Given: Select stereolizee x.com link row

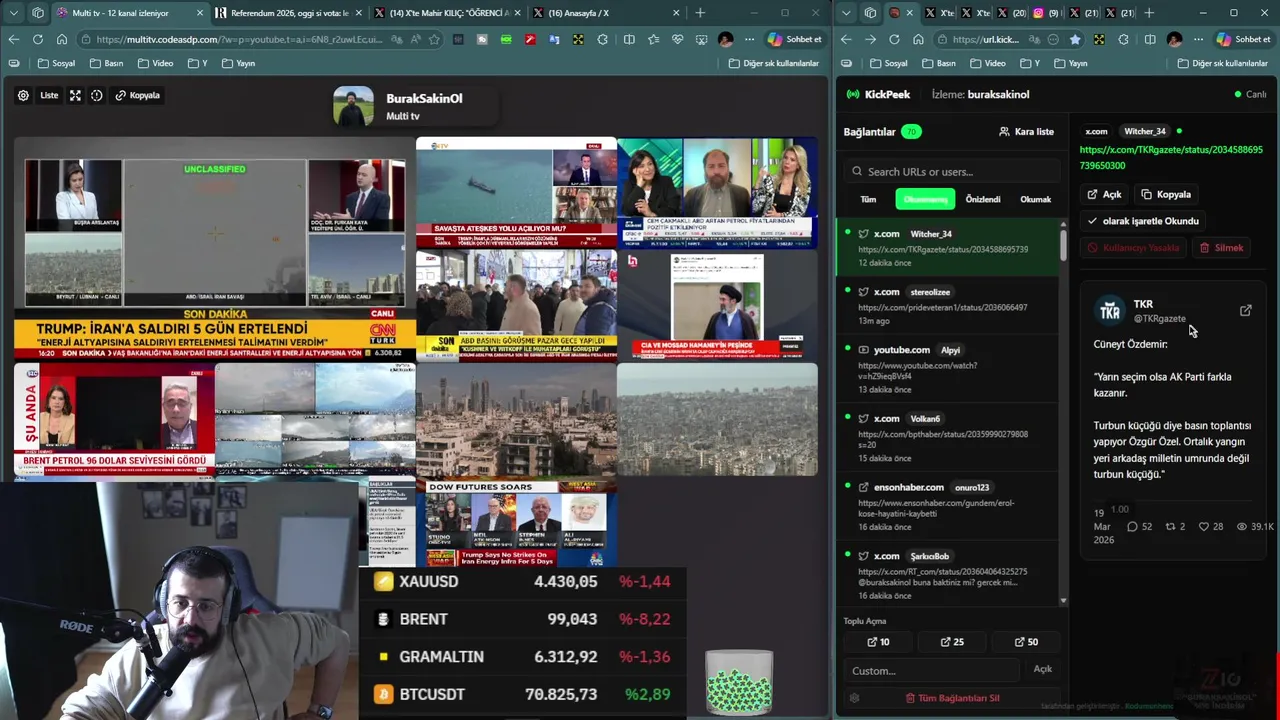Looking at the screenshot, I should coord(948,306).
